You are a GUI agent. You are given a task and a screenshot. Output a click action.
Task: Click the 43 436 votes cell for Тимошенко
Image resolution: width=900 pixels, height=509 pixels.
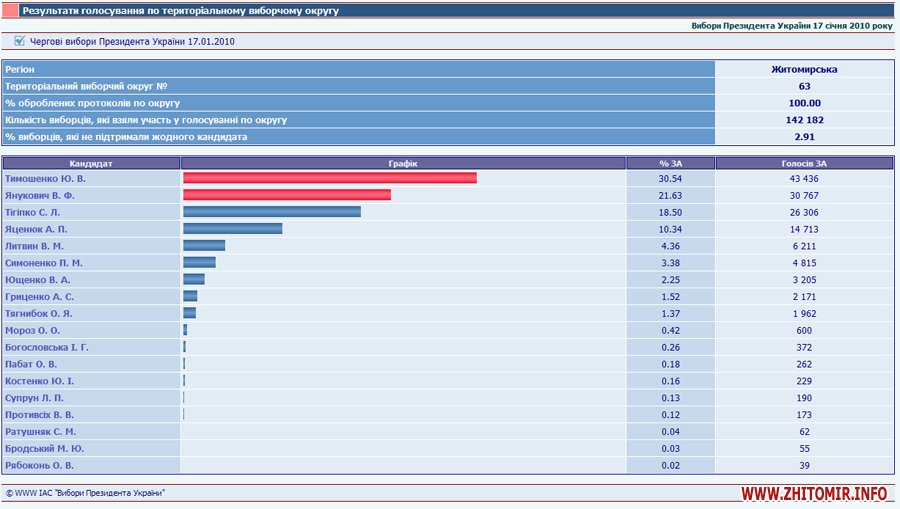tap(804, 178)
